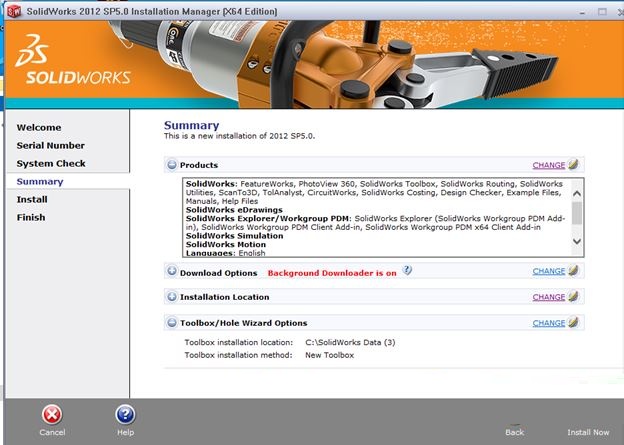
Task: Click the 'Languages: English' line
Action: click(x=225, y=253)
